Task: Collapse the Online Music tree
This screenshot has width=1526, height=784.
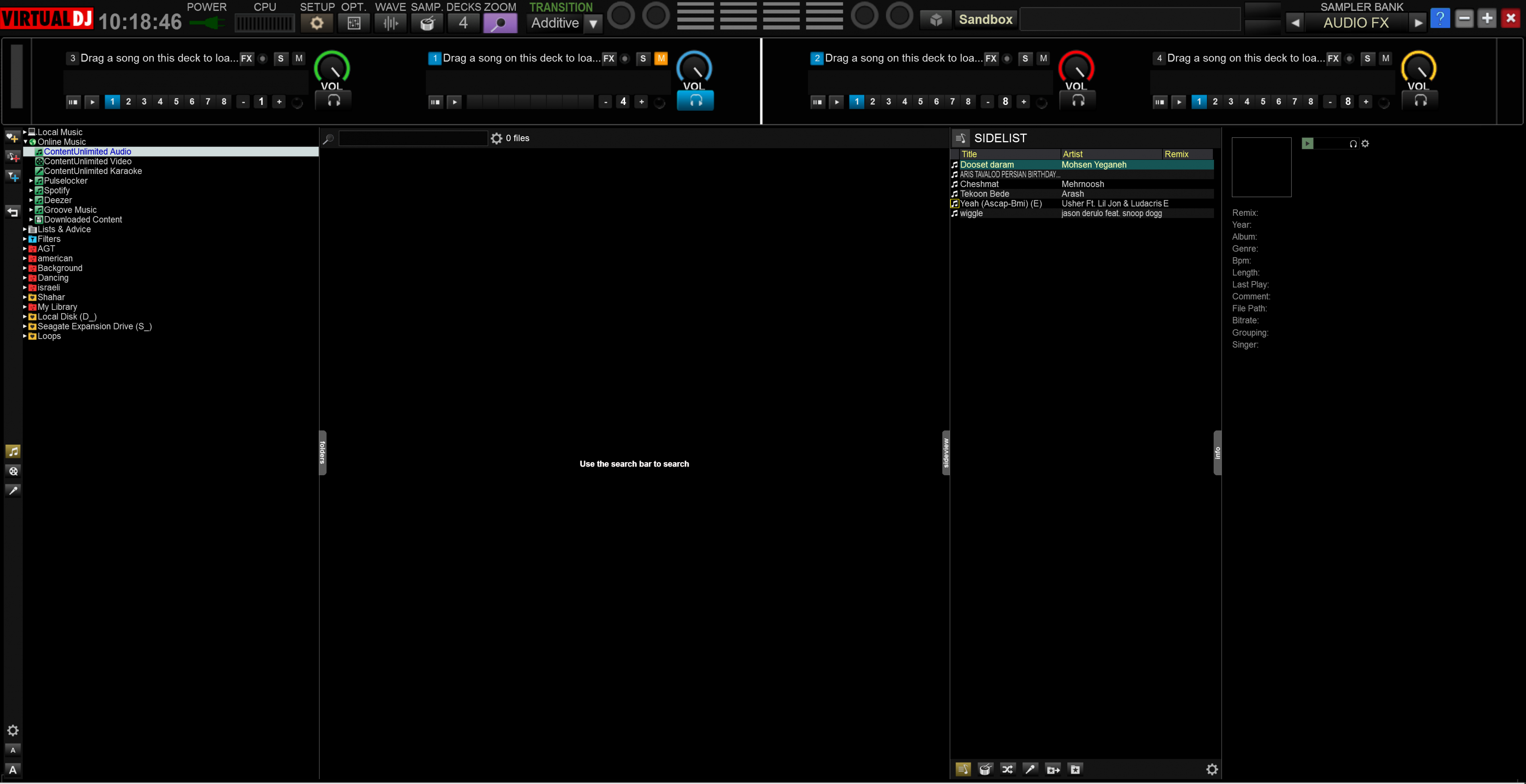Action: coord(25,142)
